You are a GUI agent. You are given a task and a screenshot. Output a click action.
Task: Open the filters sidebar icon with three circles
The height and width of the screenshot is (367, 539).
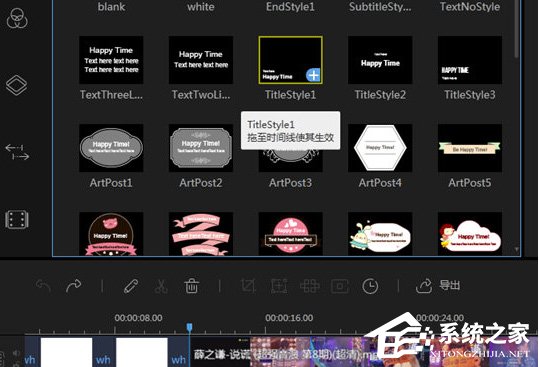tap(17, 18)
